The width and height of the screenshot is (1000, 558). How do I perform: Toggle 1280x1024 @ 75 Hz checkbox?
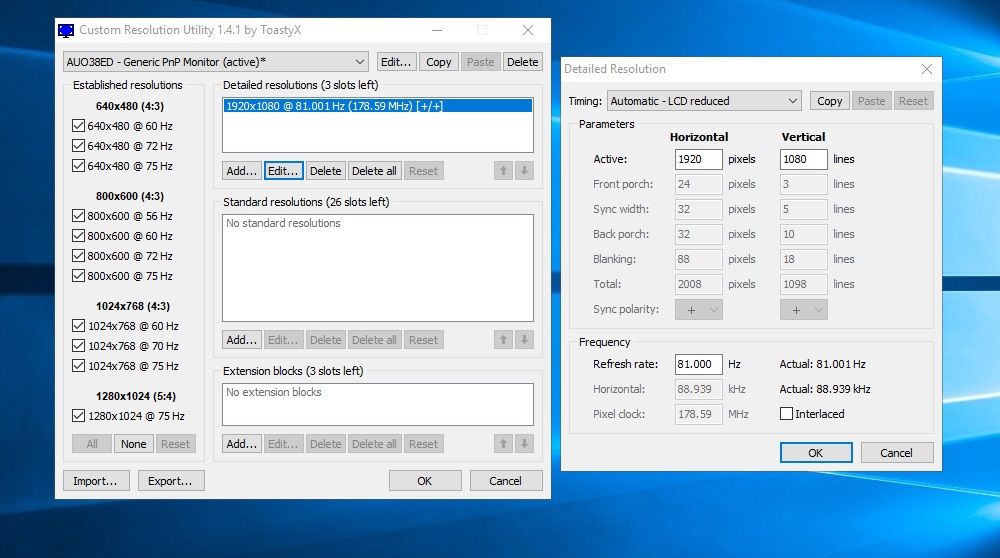[x=78, y=416]
